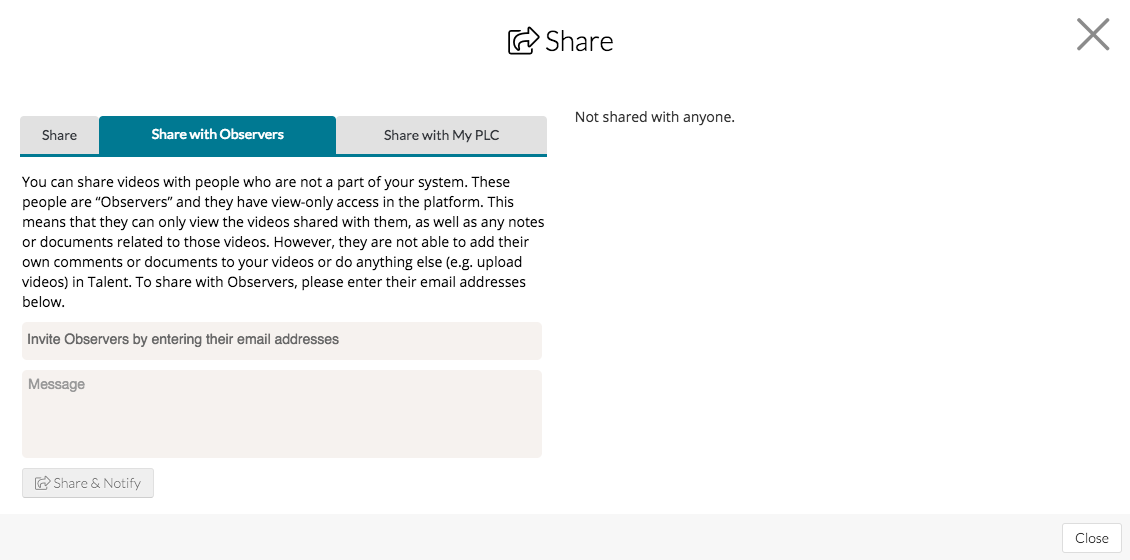Image resolution: width=1130 pixels, height=560 pixels.
Task: Click the Close button in the footer
Action: click(1091, 538)
